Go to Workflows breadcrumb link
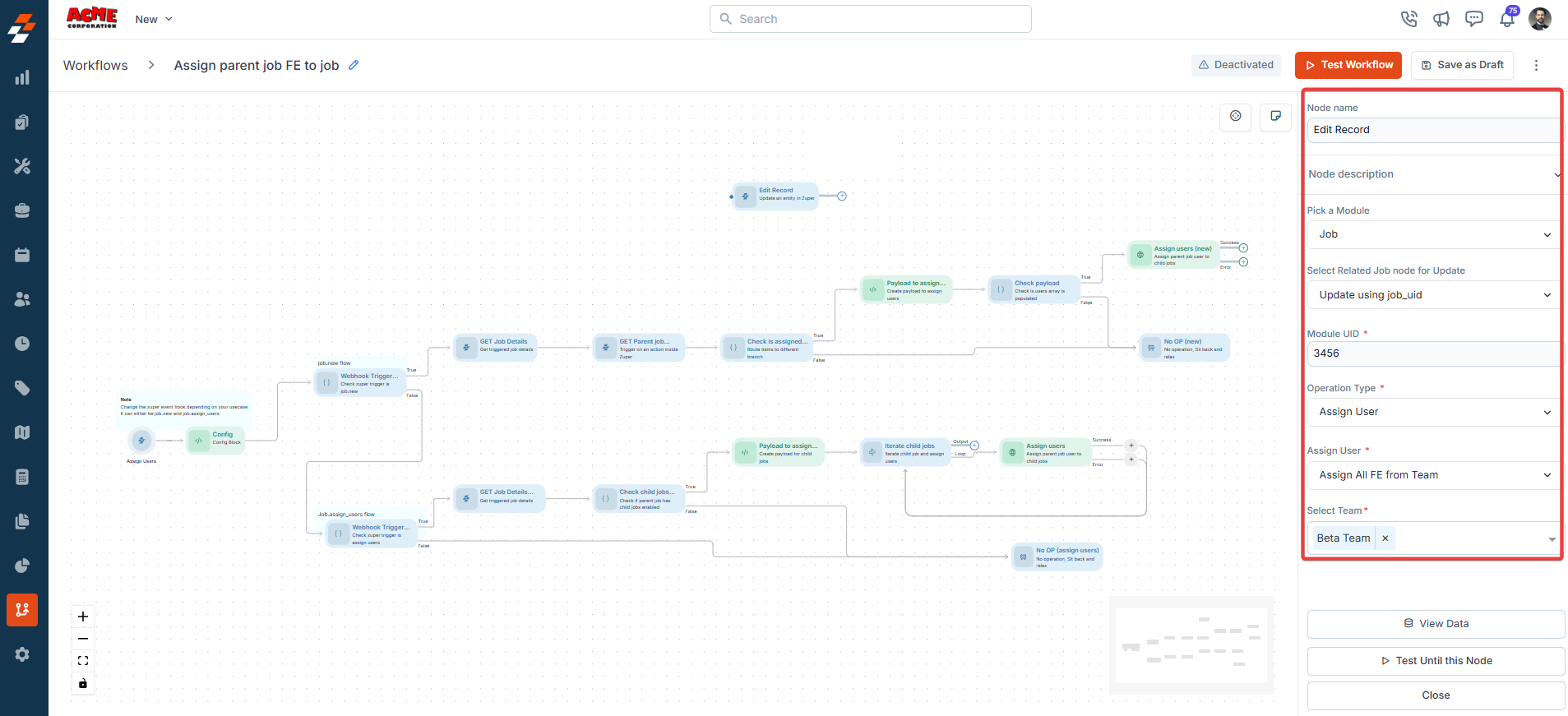 pyautogui.click(x=95, y=65)
